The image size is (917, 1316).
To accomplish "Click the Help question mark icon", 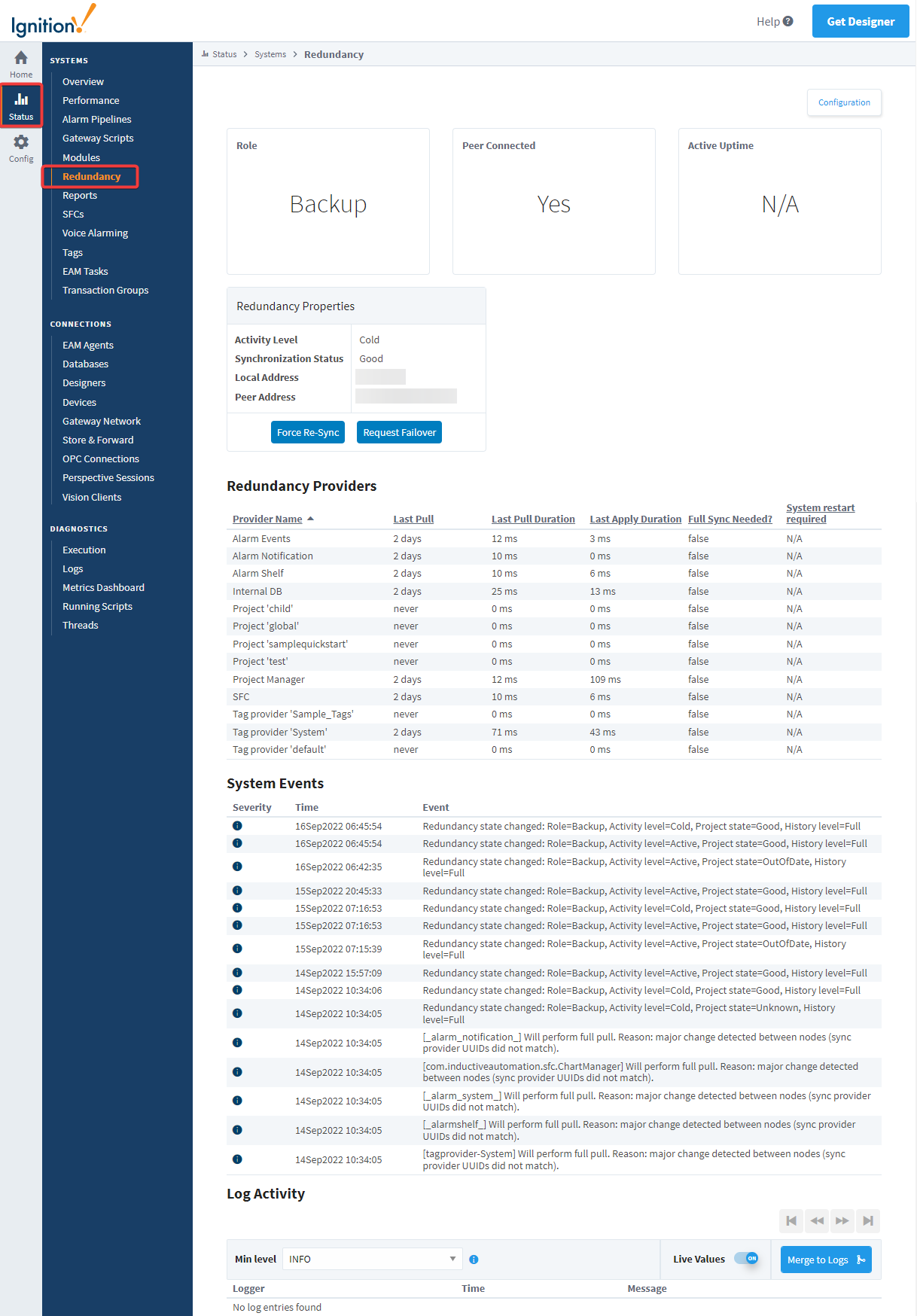I will [788, 21].
